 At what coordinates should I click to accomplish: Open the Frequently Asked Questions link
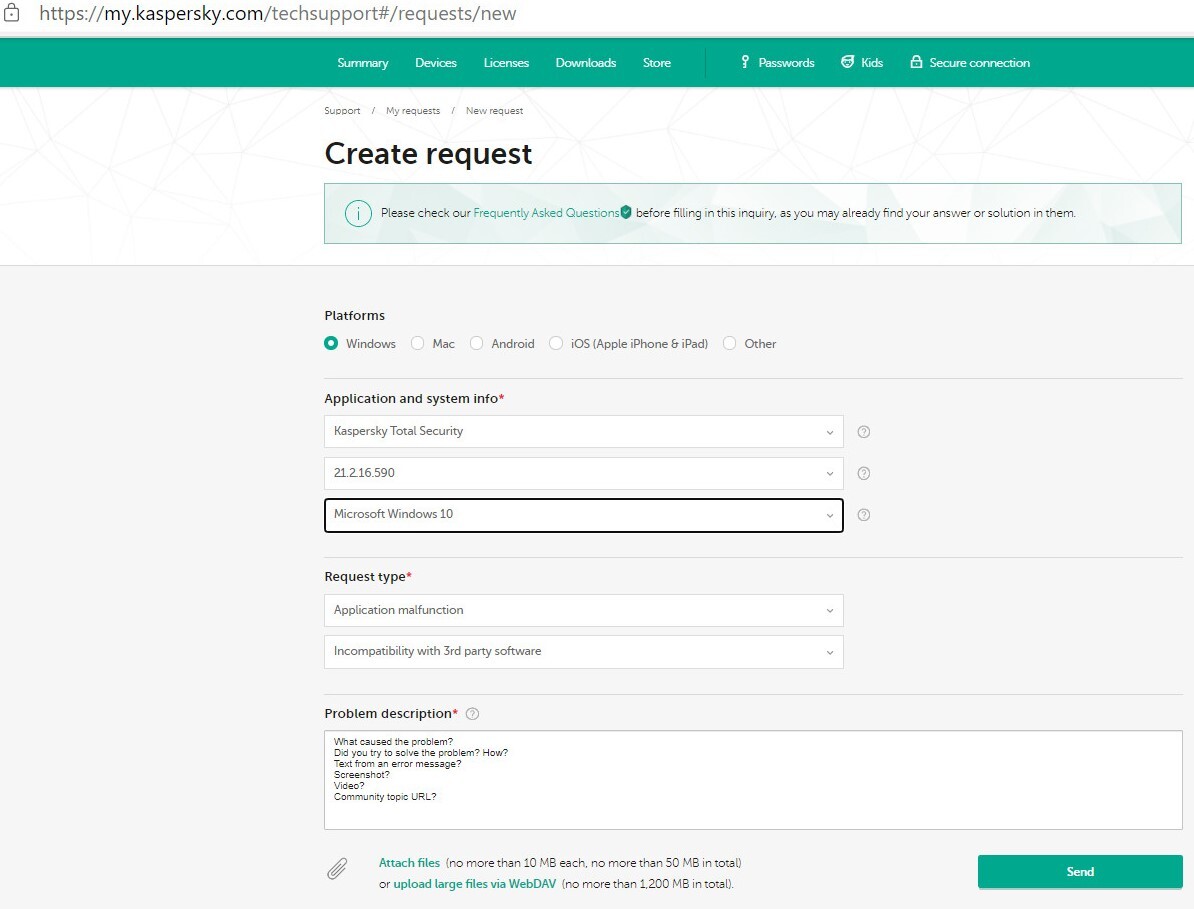click(x=546, y=213)
